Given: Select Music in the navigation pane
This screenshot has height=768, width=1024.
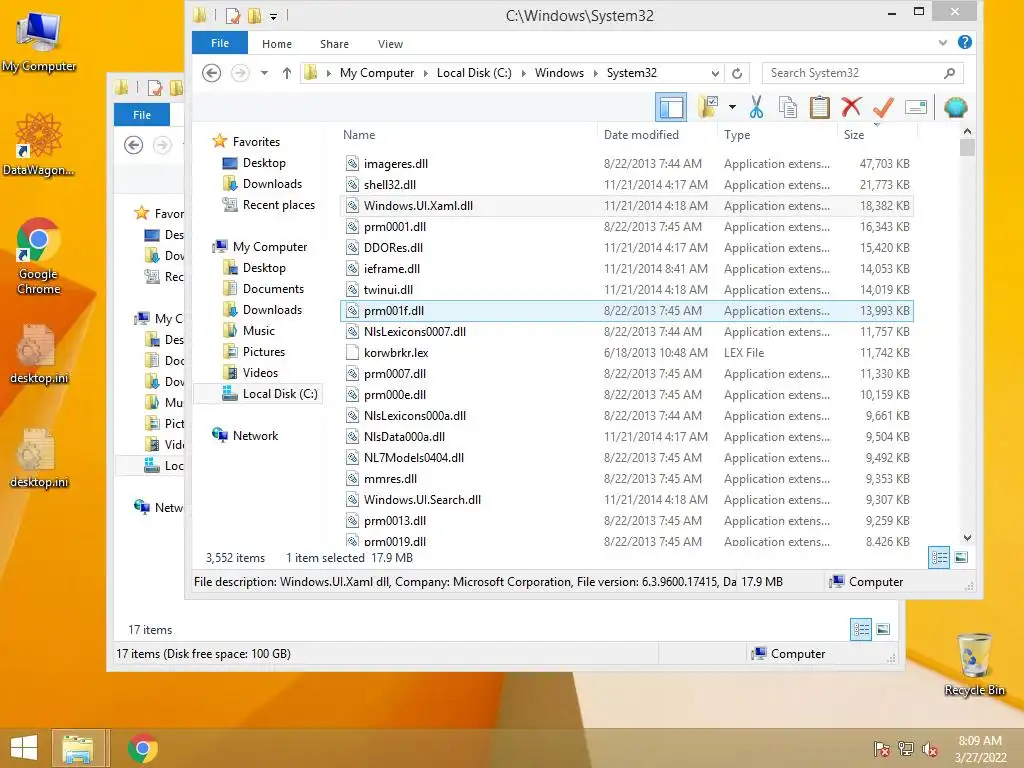Looking at the screenshot, I should point(249,330).
